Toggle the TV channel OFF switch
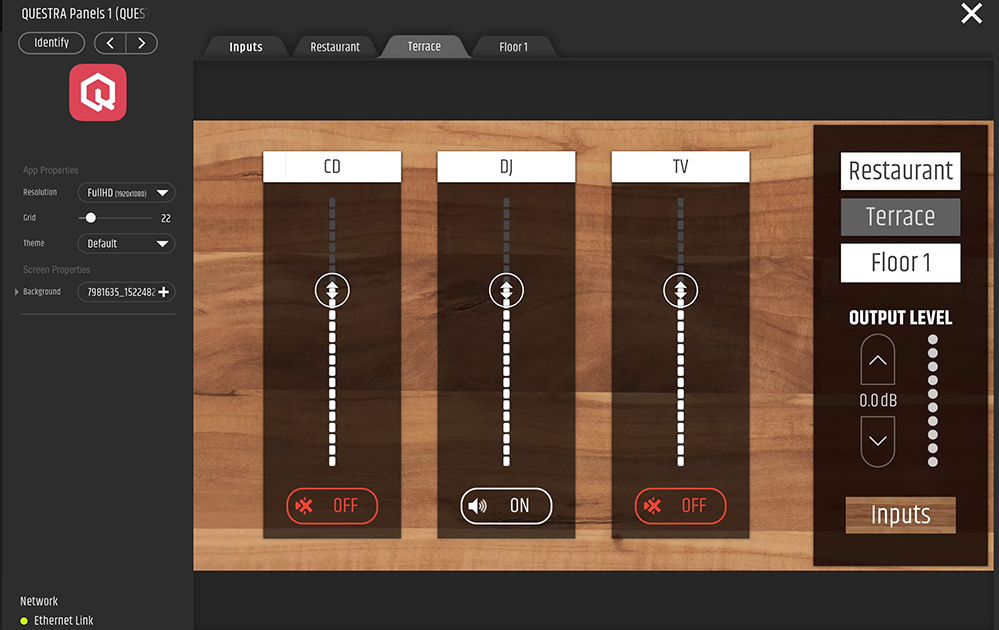999x630 pixels. pyautogui.click(x=680, y=506)
